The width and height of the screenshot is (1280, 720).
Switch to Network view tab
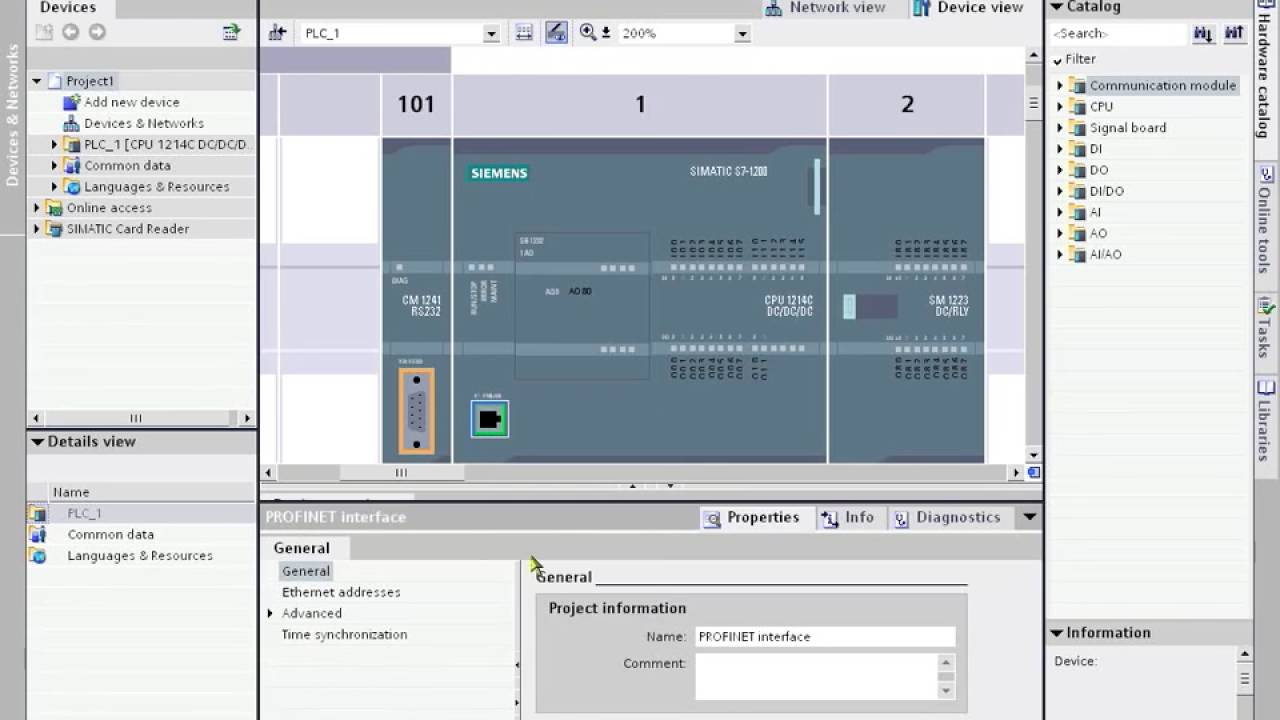click(x=825, y=8)
